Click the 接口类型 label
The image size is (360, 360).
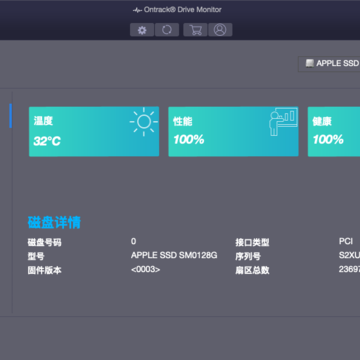pos(252,242)
